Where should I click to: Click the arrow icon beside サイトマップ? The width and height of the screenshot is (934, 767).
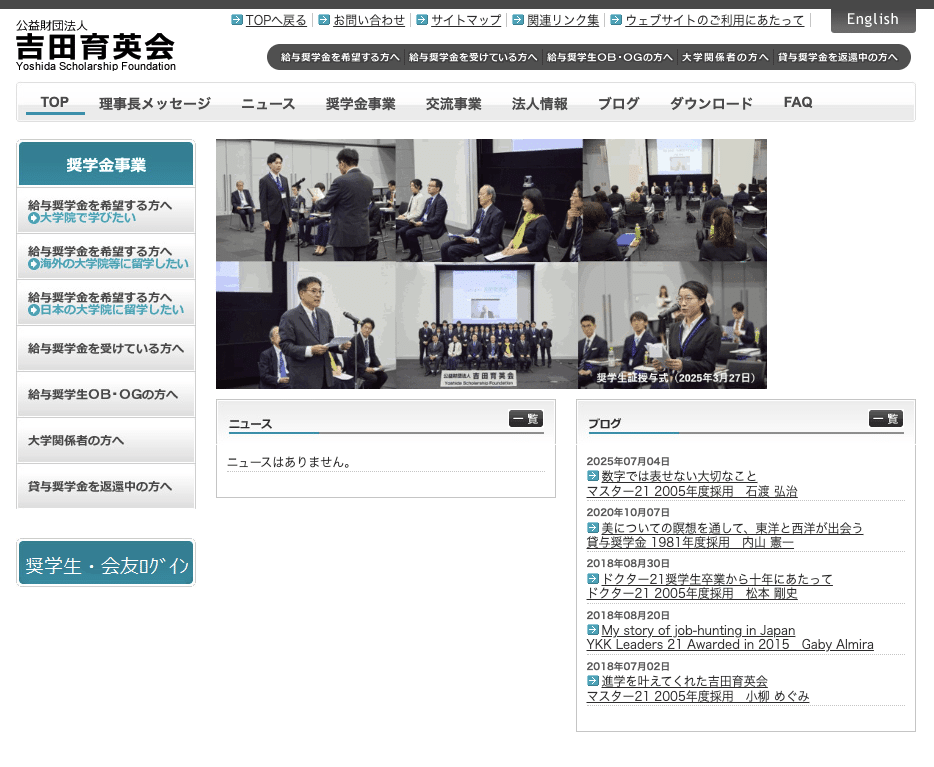pyautogui.click(x=422, y=20)
